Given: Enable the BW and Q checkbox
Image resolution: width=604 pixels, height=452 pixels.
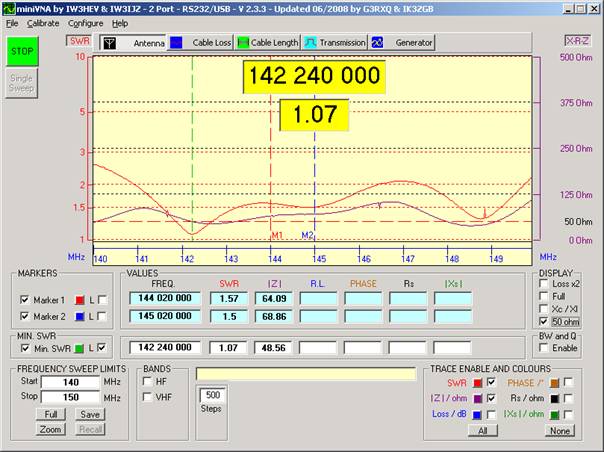Looking at the screenshot, I should (543, 348).
